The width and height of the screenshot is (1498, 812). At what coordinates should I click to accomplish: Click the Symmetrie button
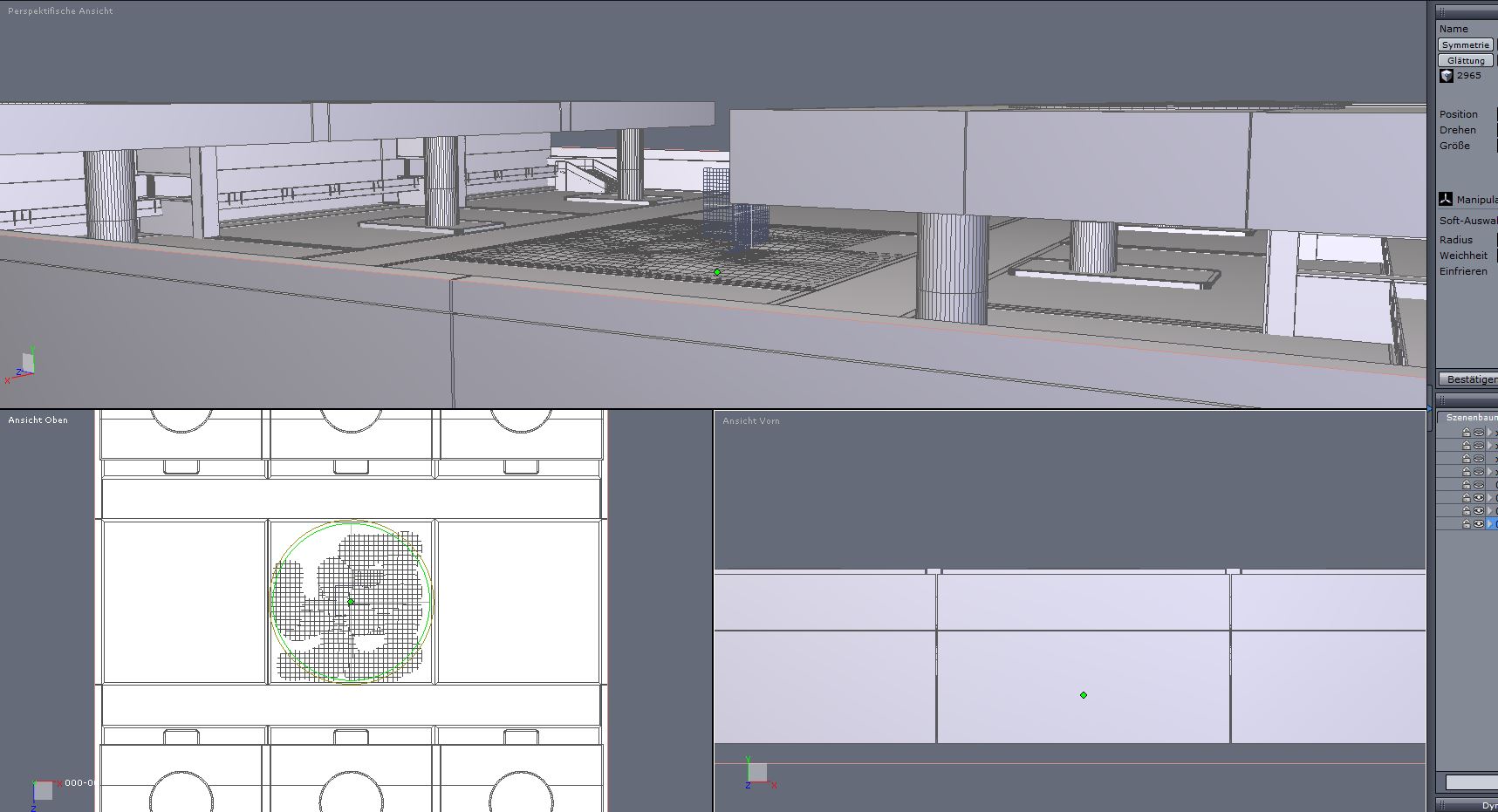[x=1465, y=44]
